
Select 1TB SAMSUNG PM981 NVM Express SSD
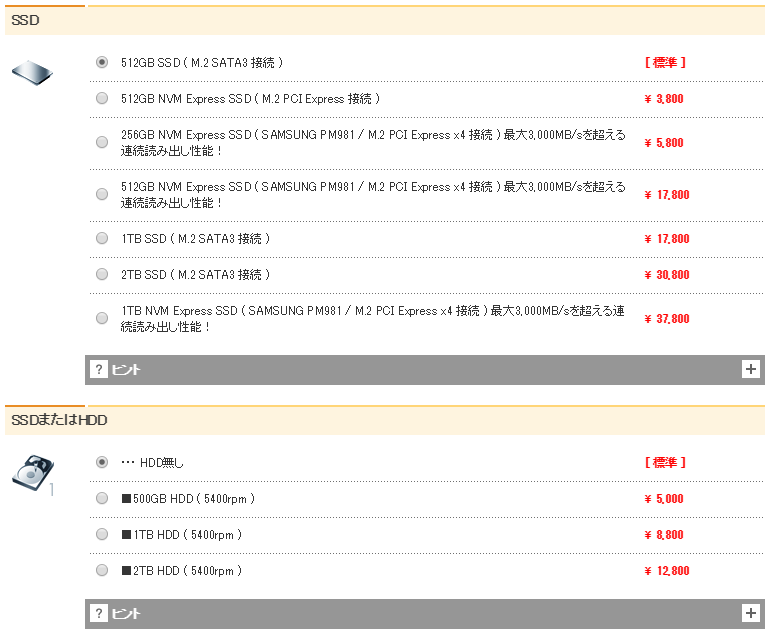(102, 318)
